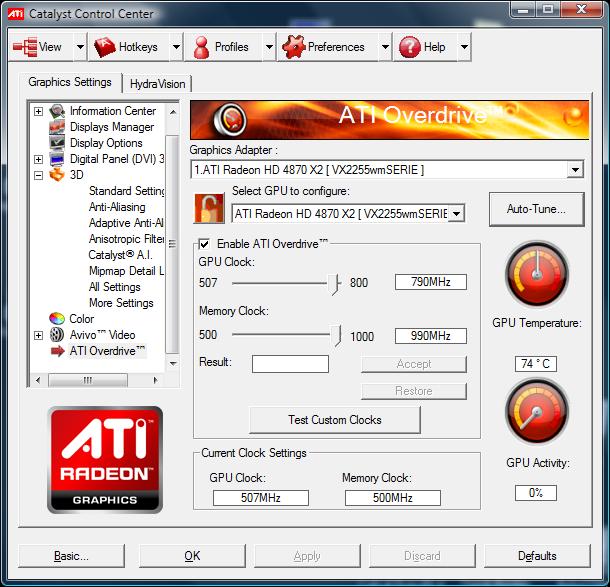The width and height of the screenshot is (610, 587).
Task: Select Anisotropic Filtering tree item
Action: click(x=126, y=239)
